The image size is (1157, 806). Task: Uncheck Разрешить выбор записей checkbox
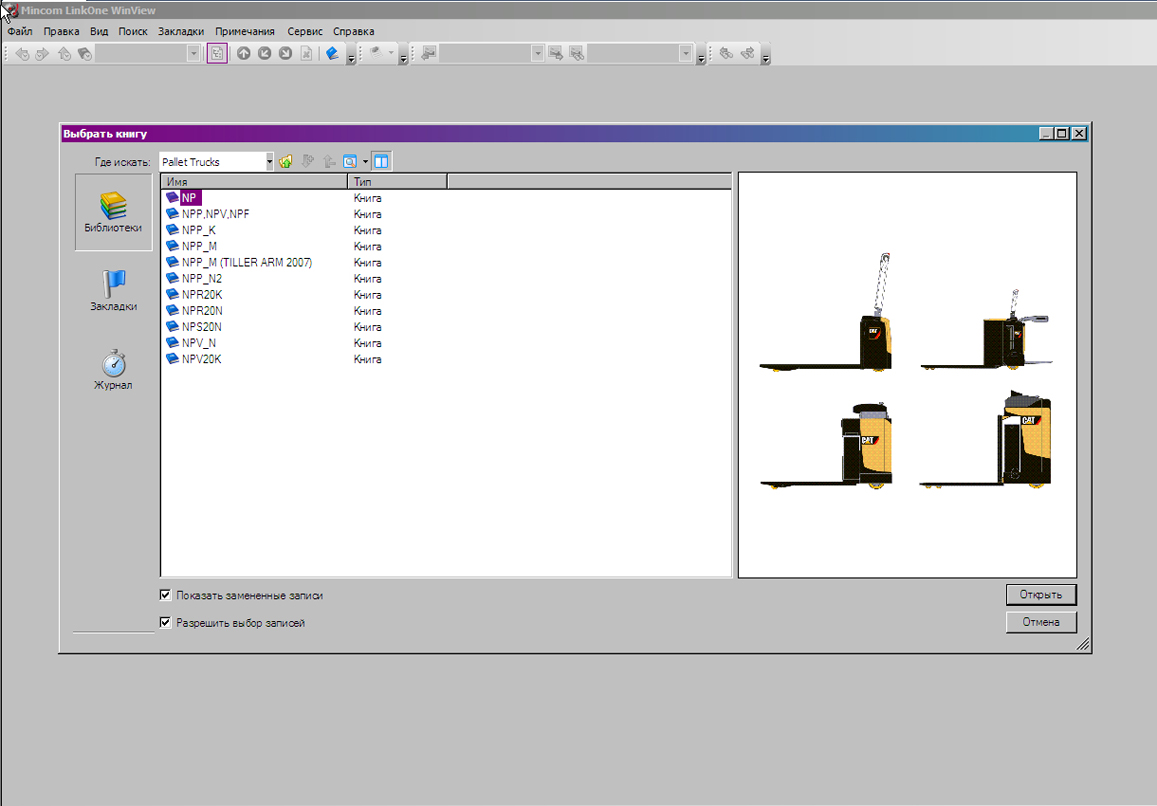(x=166, y=622)
